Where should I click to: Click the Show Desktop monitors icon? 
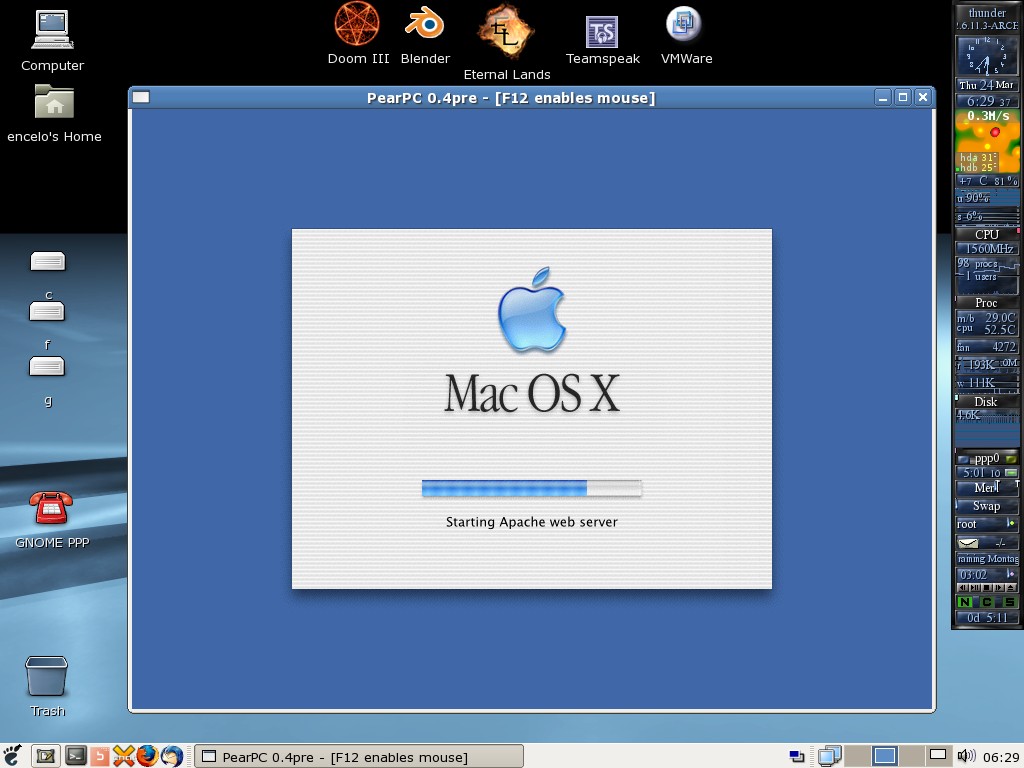(829, 756)
